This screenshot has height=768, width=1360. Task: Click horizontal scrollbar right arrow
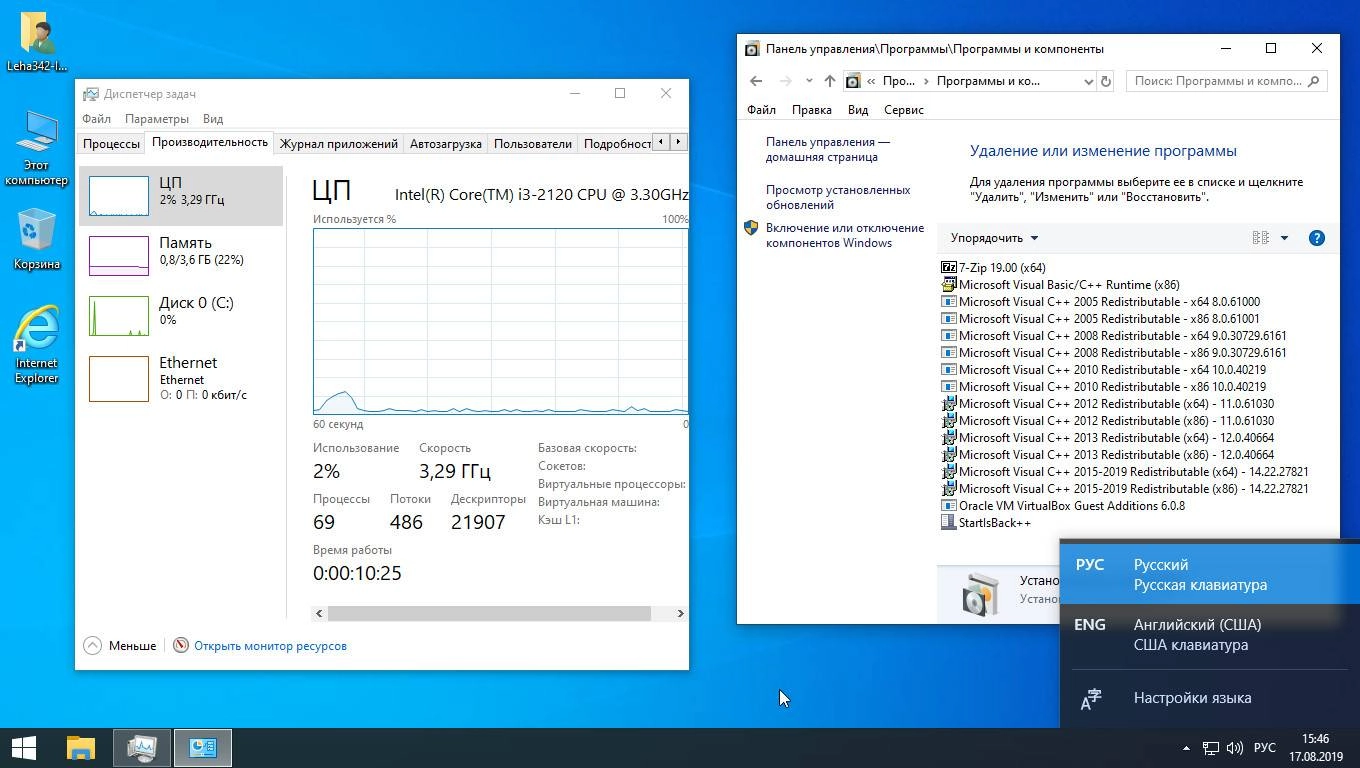click(680, 613)
